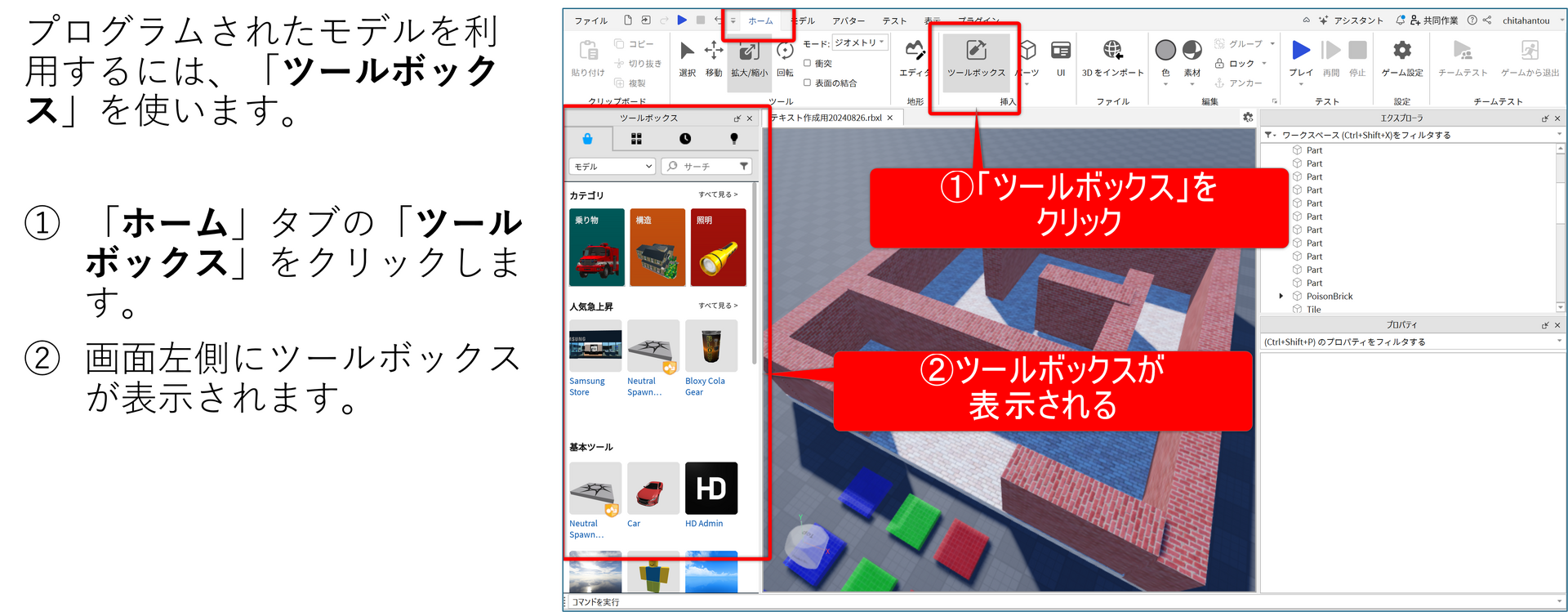This screenshot has width=1568, height=612.
Task: Enable the Join Surfaces (表面の結合) checkbox
Action: tap(807, 83)
